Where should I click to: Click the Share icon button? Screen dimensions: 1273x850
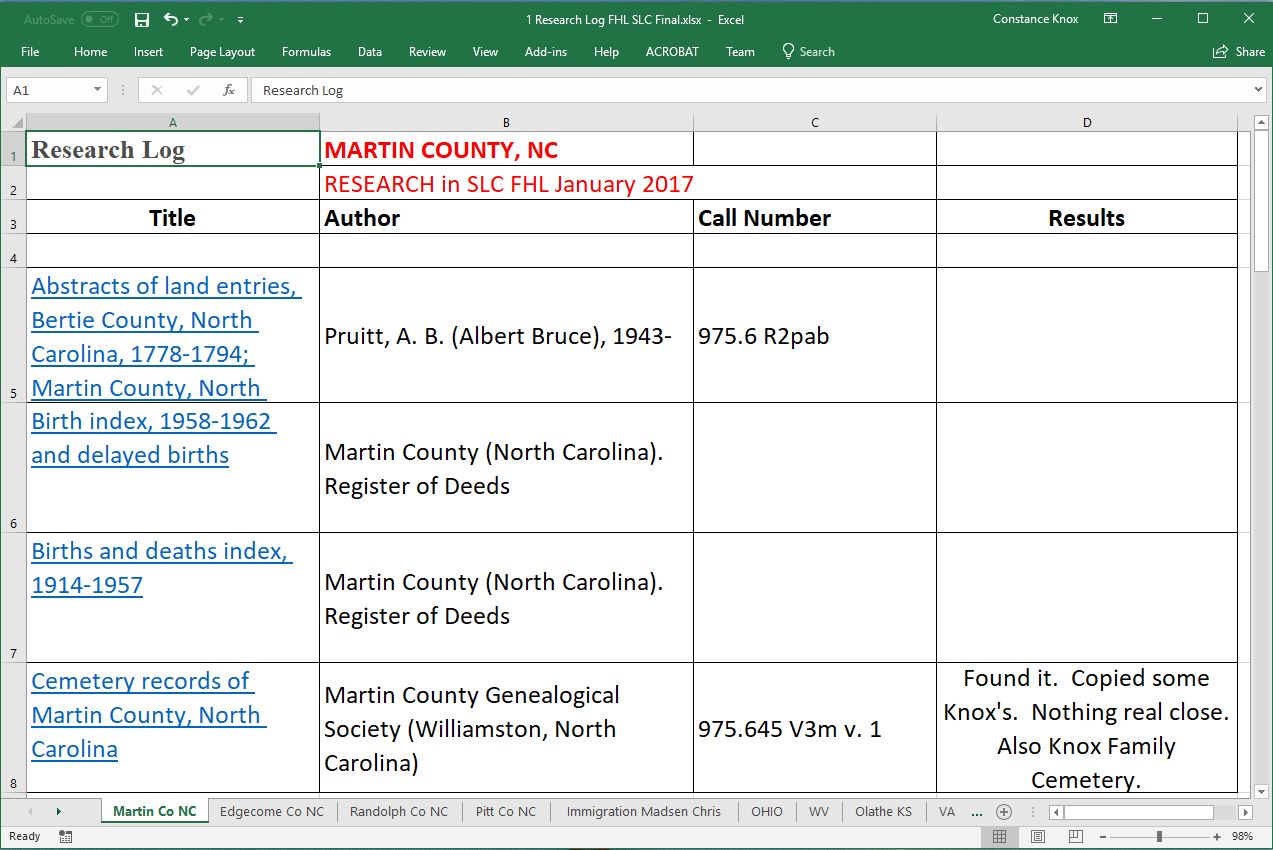pyautogui.click(x=1238, y=52)
